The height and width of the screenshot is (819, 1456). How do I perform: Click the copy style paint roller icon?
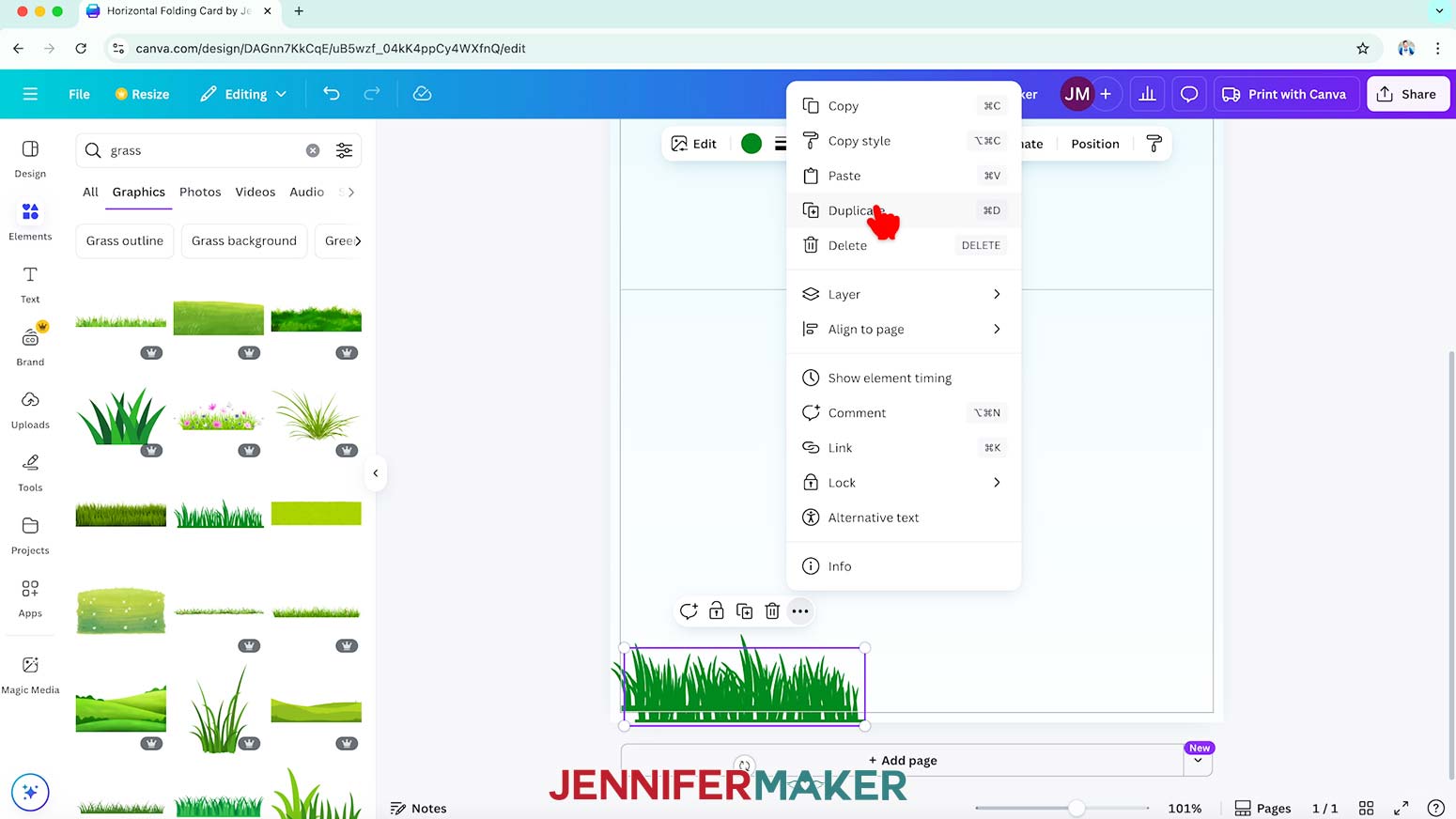click(1154, 144)
